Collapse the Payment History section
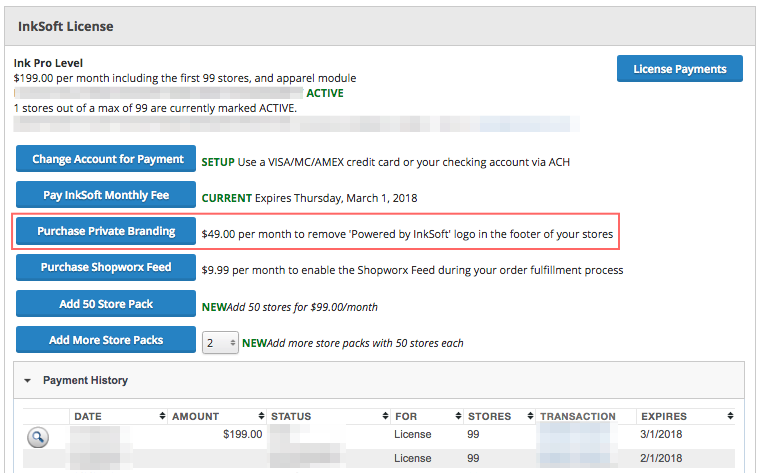766x473 pixels. tap(28, 381)
